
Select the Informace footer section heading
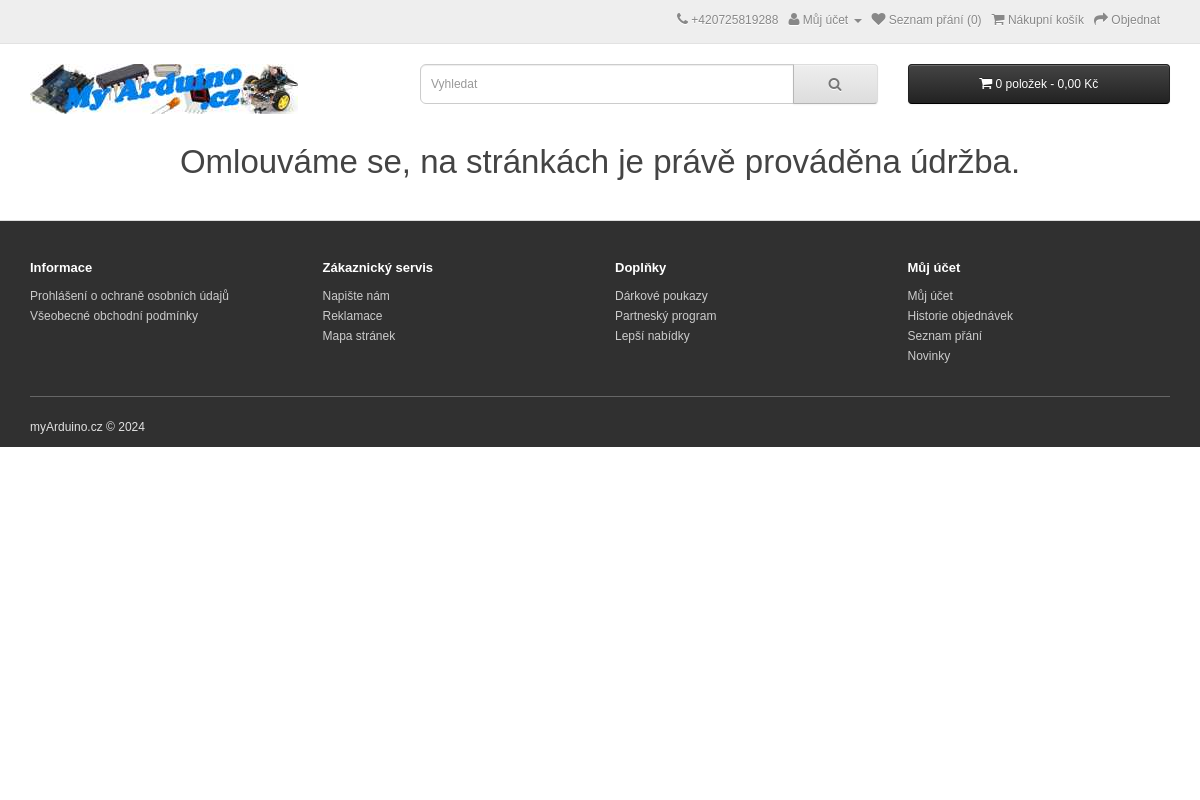tap(61, 267)
